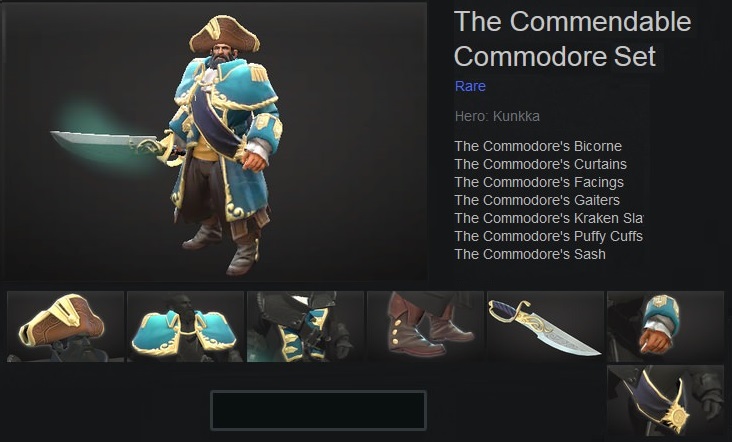Click the empty dark box at bottom
Viewport: 732px width, 442px height.
pos(318,410)
